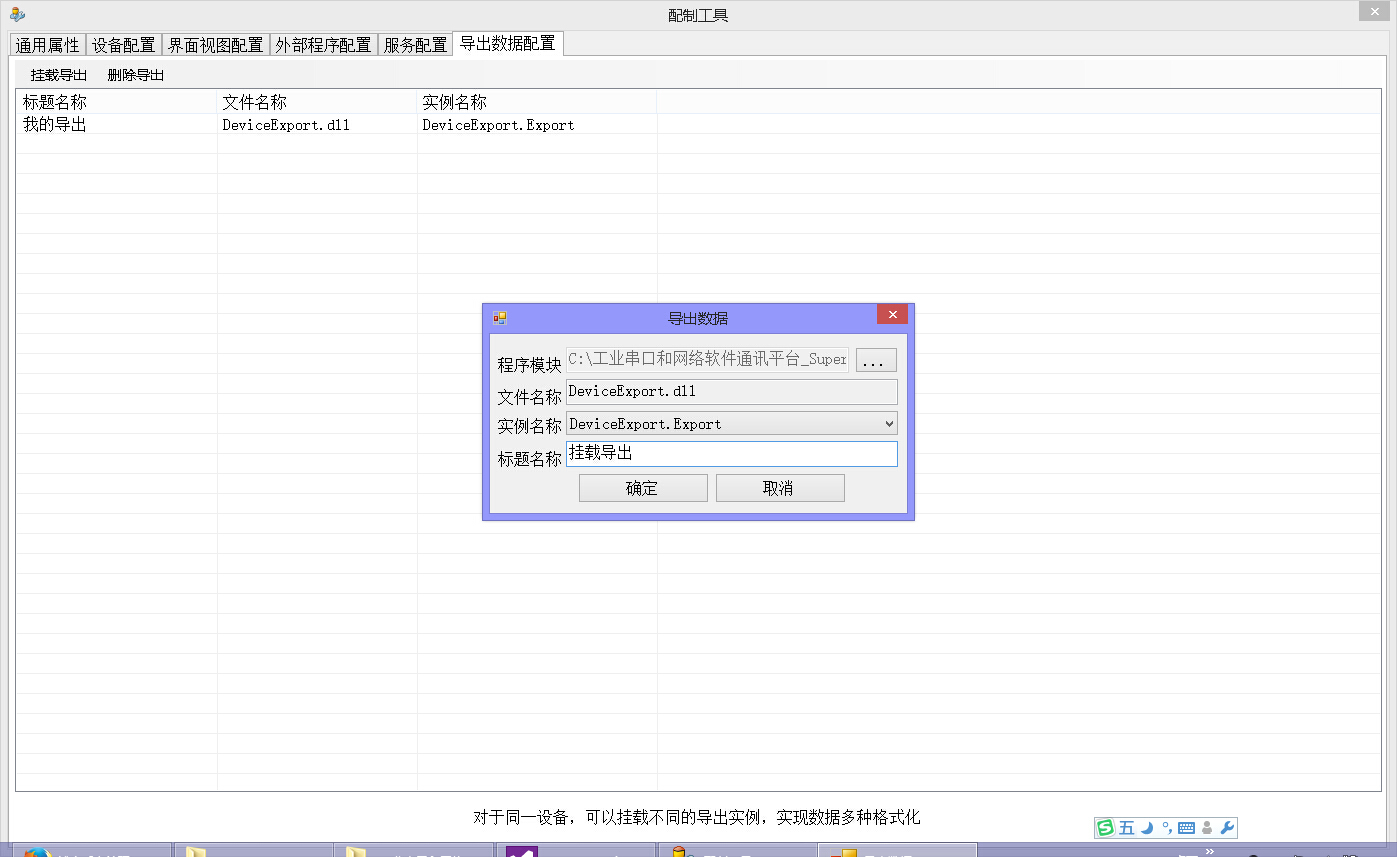This screenshot has height=857, width=1397.
Task: Click the moon half-width toggle icon
Action: coord(1147,828)
